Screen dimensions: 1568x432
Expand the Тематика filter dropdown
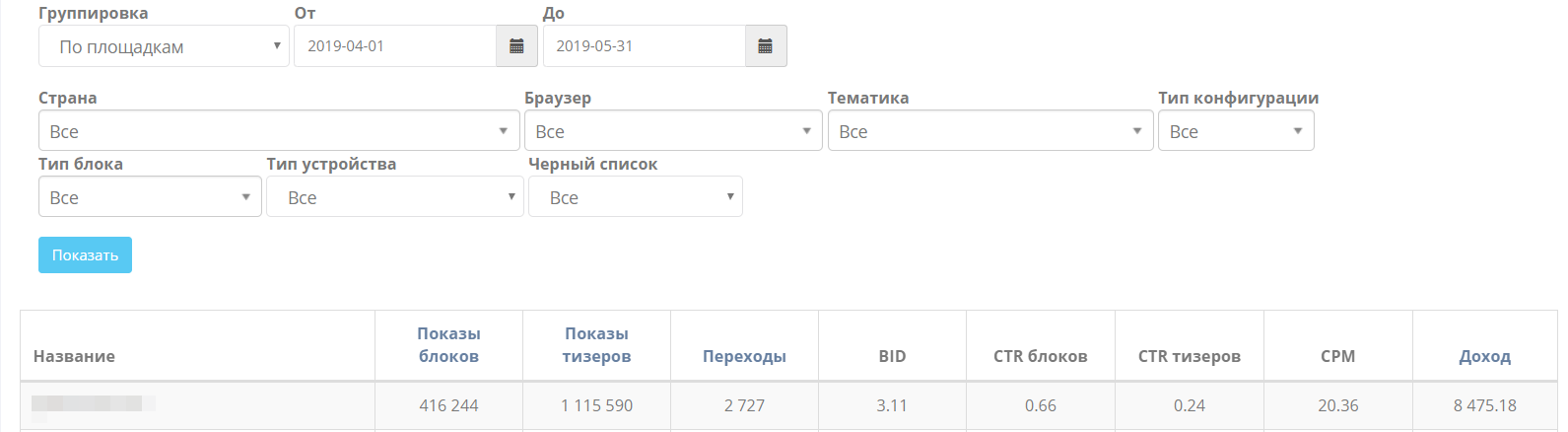coord(989,131)
